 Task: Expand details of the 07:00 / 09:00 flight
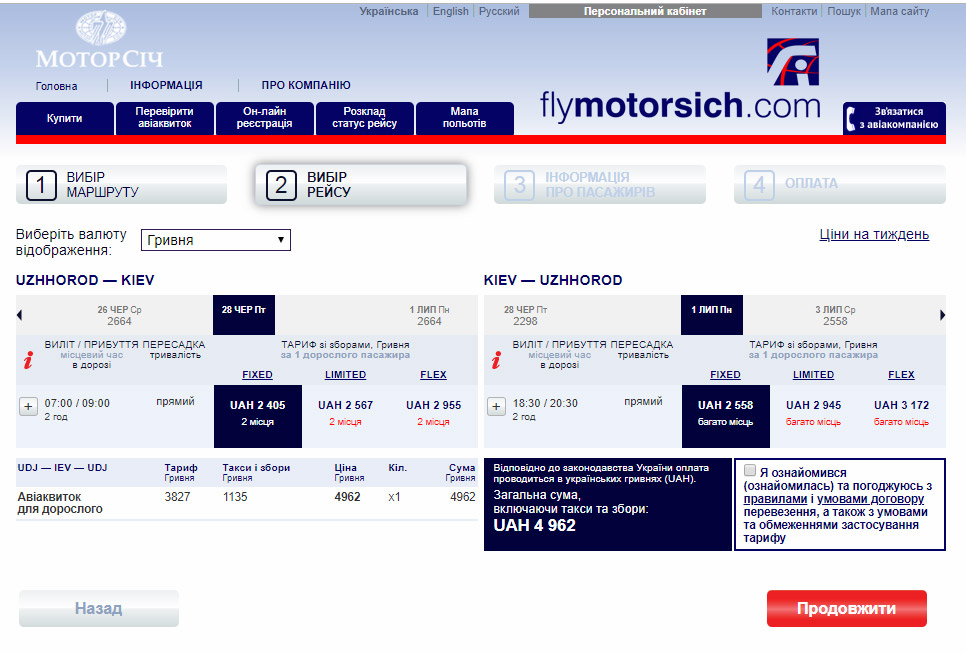pyautogui.click(x=28, y=407)
